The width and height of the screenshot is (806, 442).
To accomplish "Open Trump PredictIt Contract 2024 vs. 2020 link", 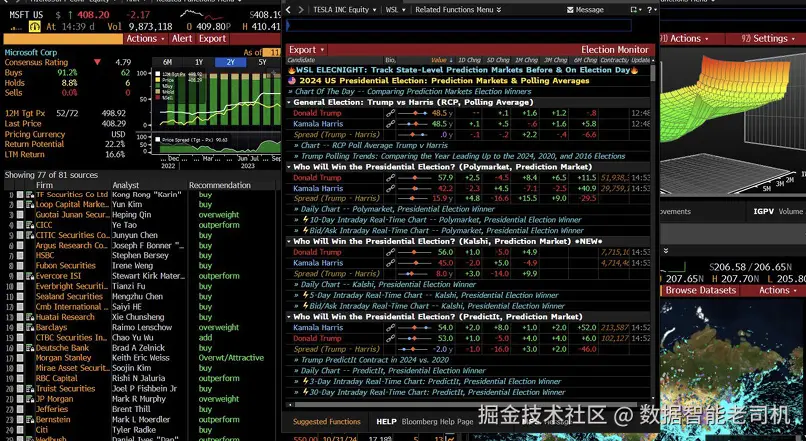I will (x=375, y=360).
